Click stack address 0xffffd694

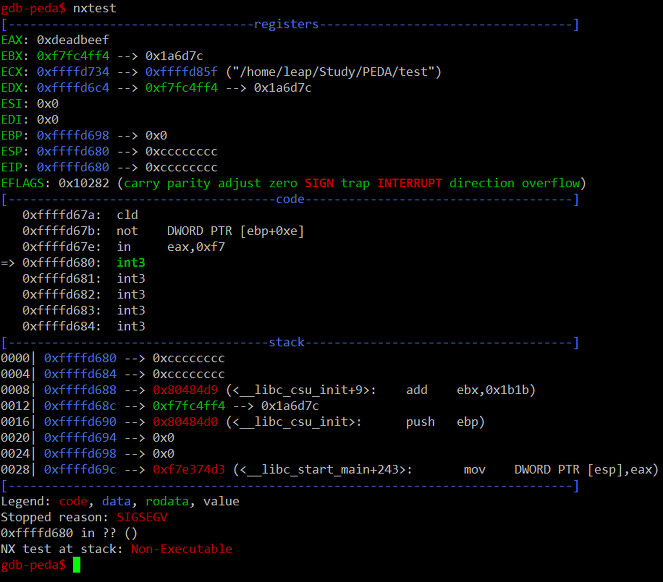coord(80,438)
